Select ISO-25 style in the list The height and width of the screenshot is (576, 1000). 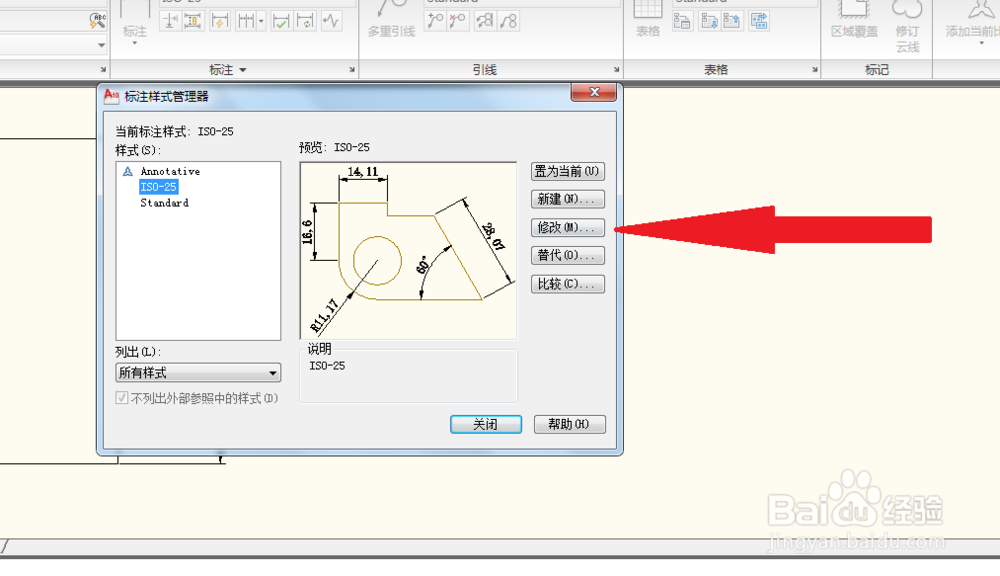[x=158, y=187]
